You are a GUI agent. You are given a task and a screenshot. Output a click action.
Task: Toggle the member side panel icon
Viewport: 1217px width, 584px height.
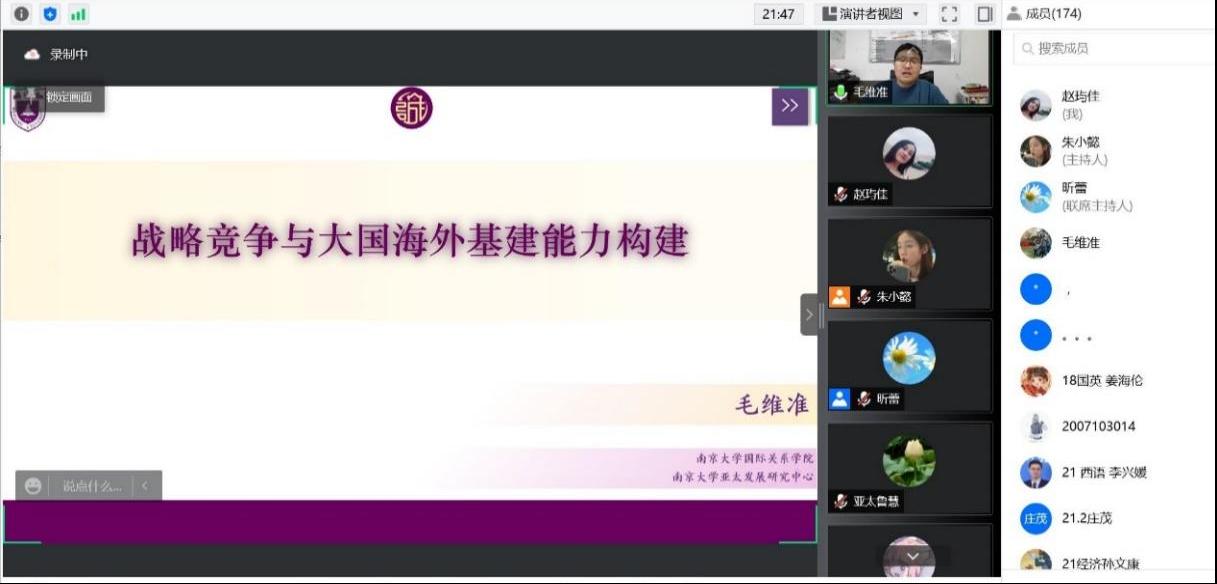click(985, 14)
